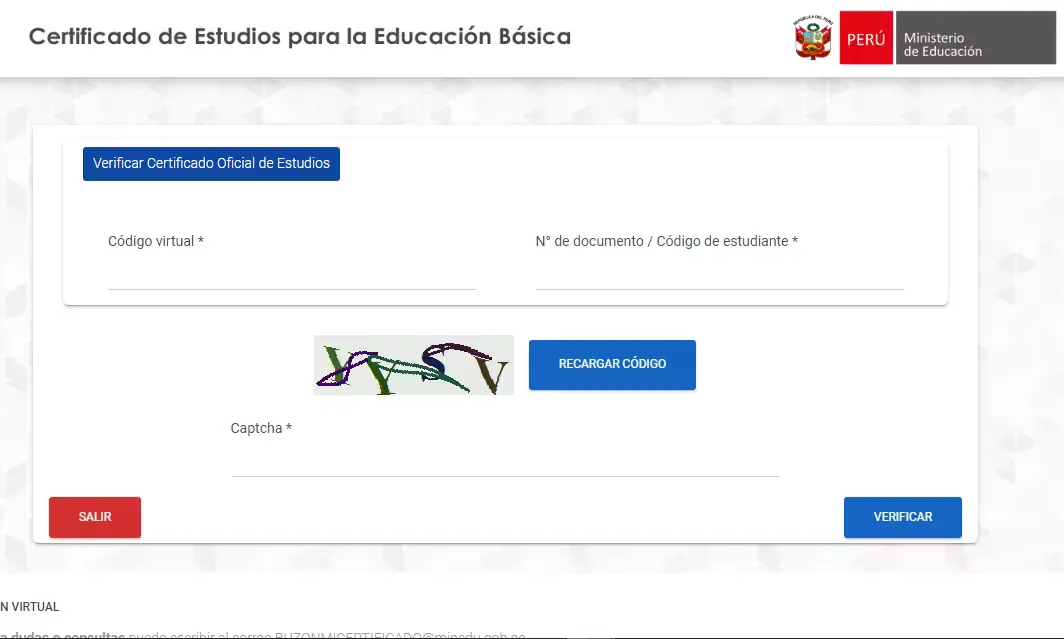Click the Código virtual input field

click(x=290, y=280)
